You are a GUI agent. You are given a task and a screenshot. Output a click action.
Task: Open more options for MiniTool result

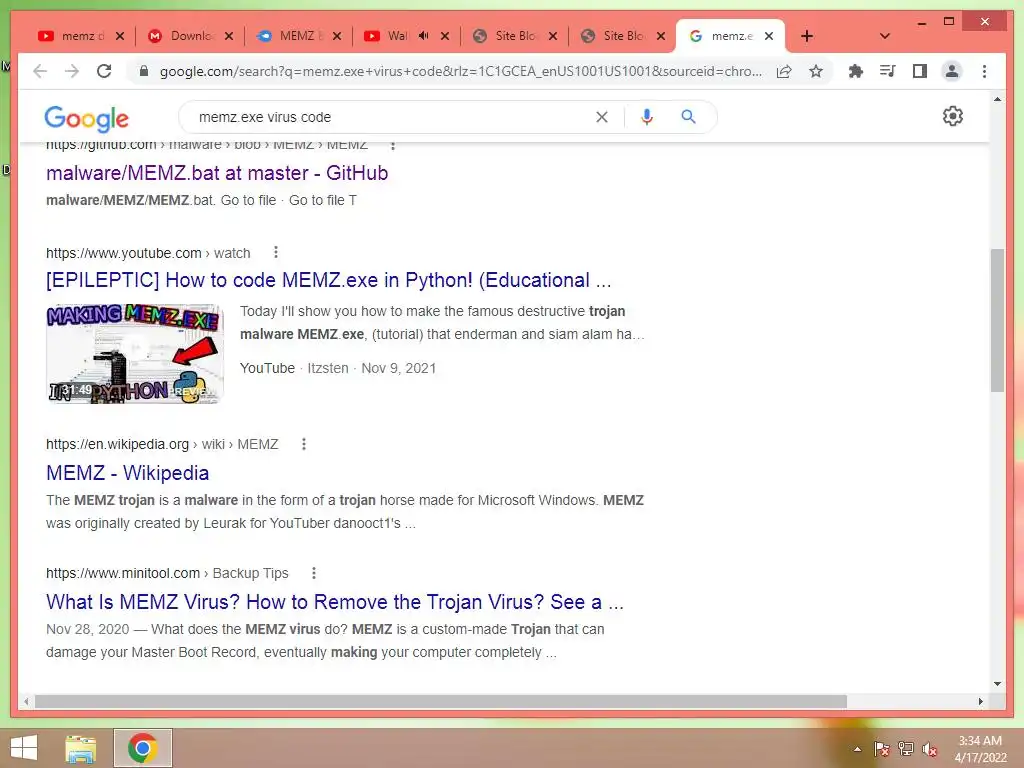click(x=313, y=573)
